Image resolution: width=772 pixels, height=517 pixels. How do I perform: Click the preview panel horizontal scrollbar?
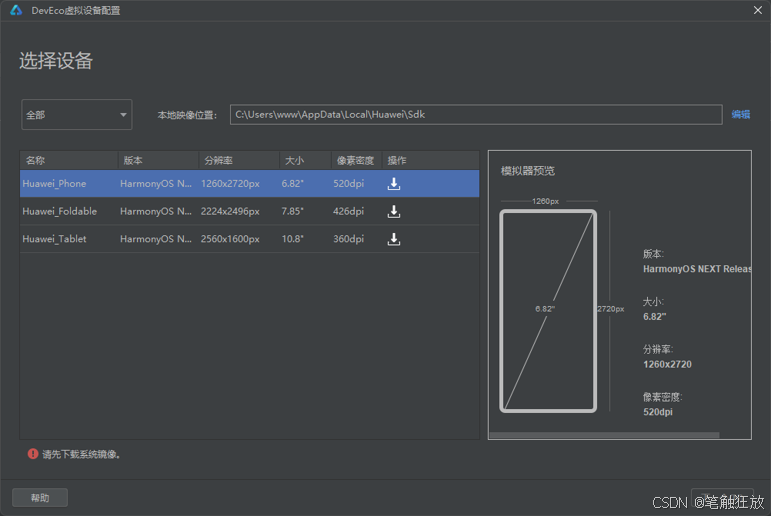pos(604,435)
